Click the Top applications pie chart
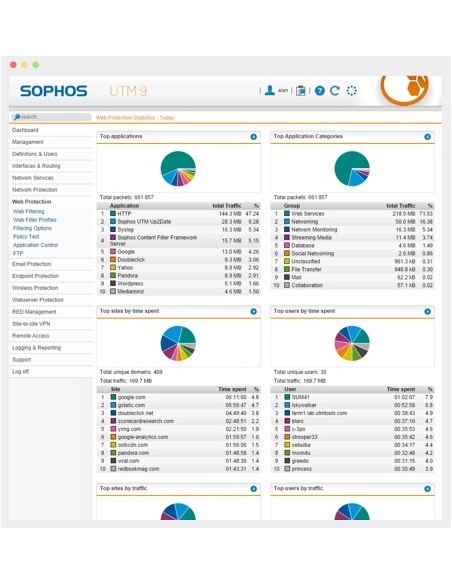The height and width of the screenshot is (584, 452). pyautogui.click(x=178, y=168)
